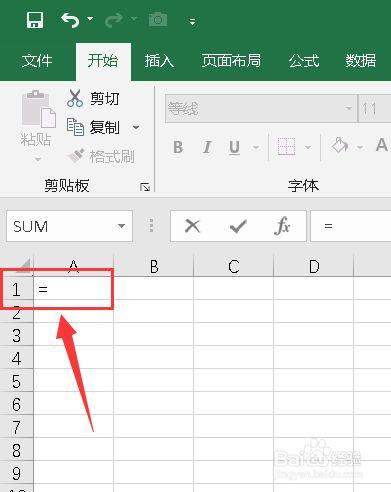391x492 pixels.
Task: Select column D header
Action: (314, 266)
